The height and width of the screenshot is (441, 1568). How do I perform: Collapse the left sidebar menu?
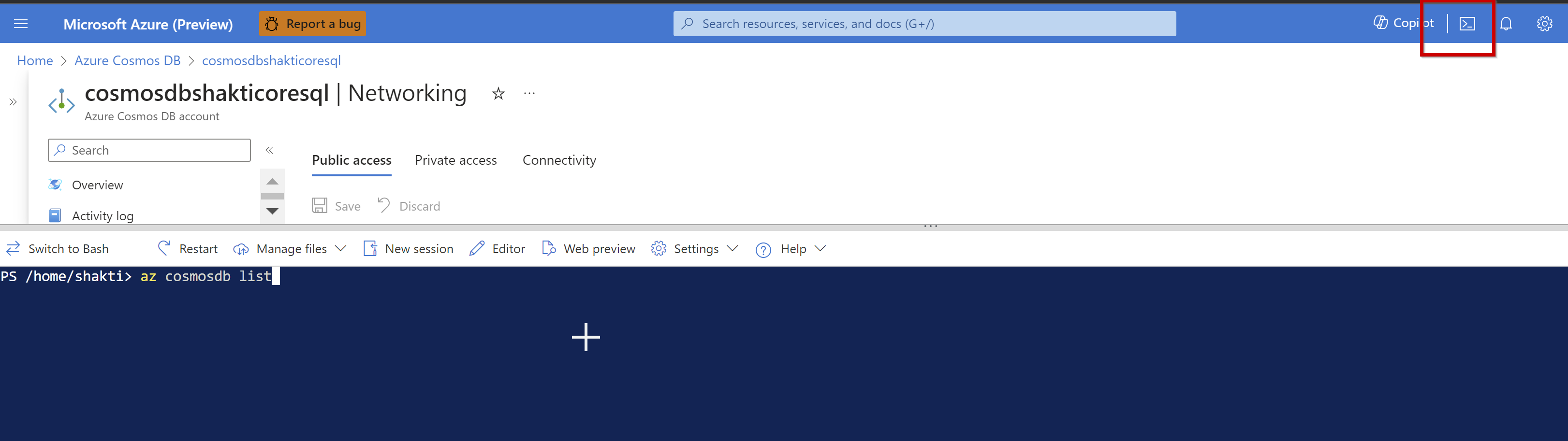point(270,150)
